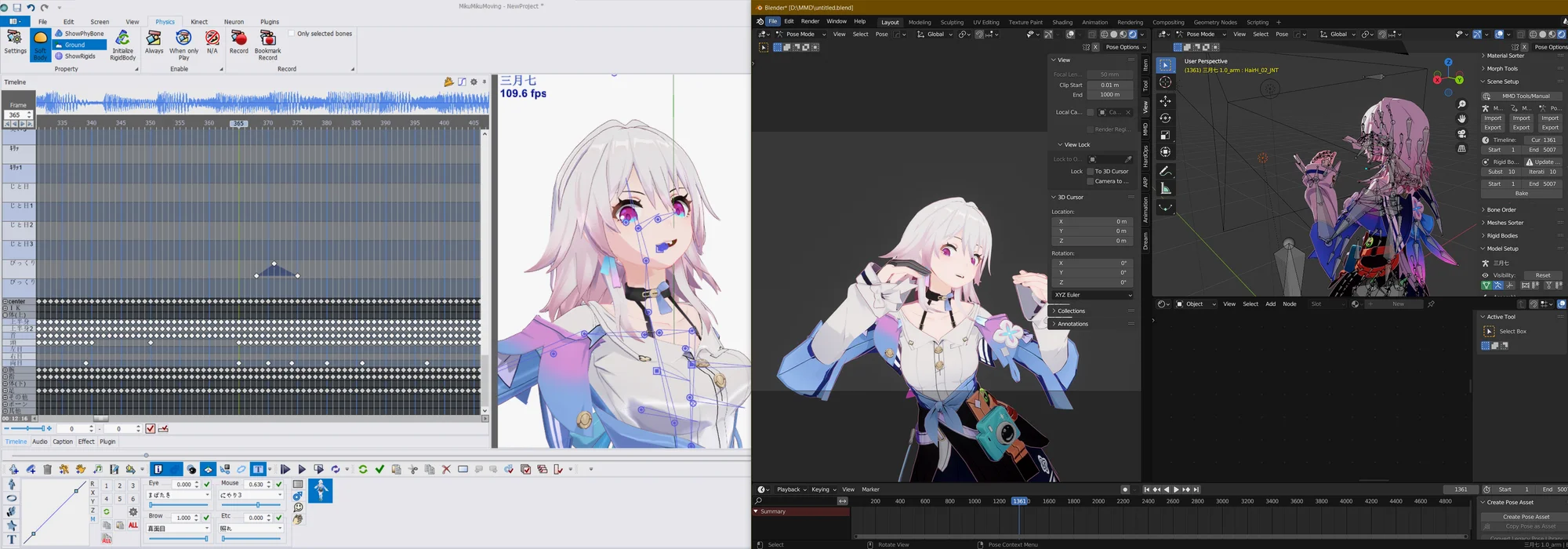Start physics Record

239,43
